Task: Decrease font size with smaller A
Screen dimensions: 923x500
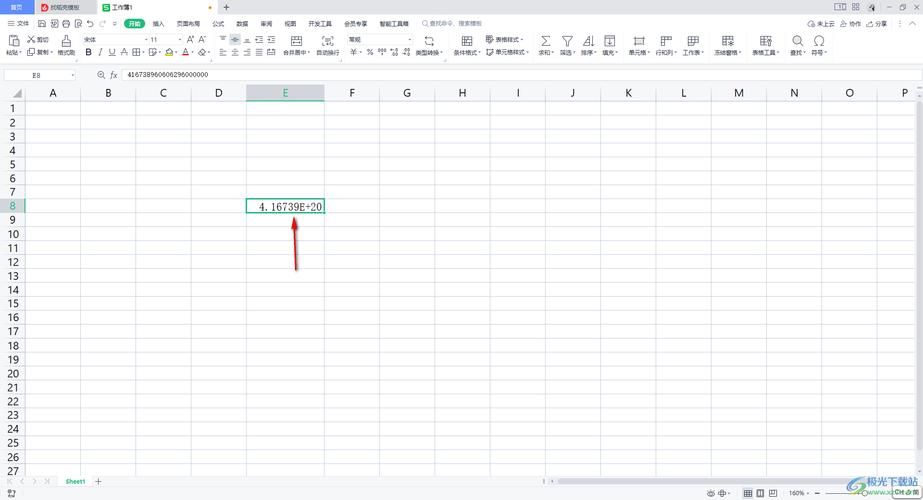Action: pyautogui.click(x=202, y=39)
